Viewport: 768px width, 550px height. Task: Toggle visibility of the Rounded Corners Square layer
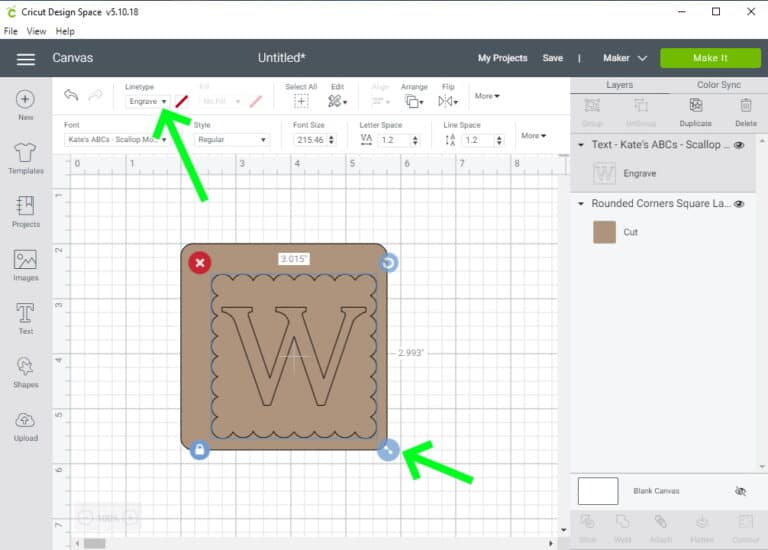click(x=740, y=203)
